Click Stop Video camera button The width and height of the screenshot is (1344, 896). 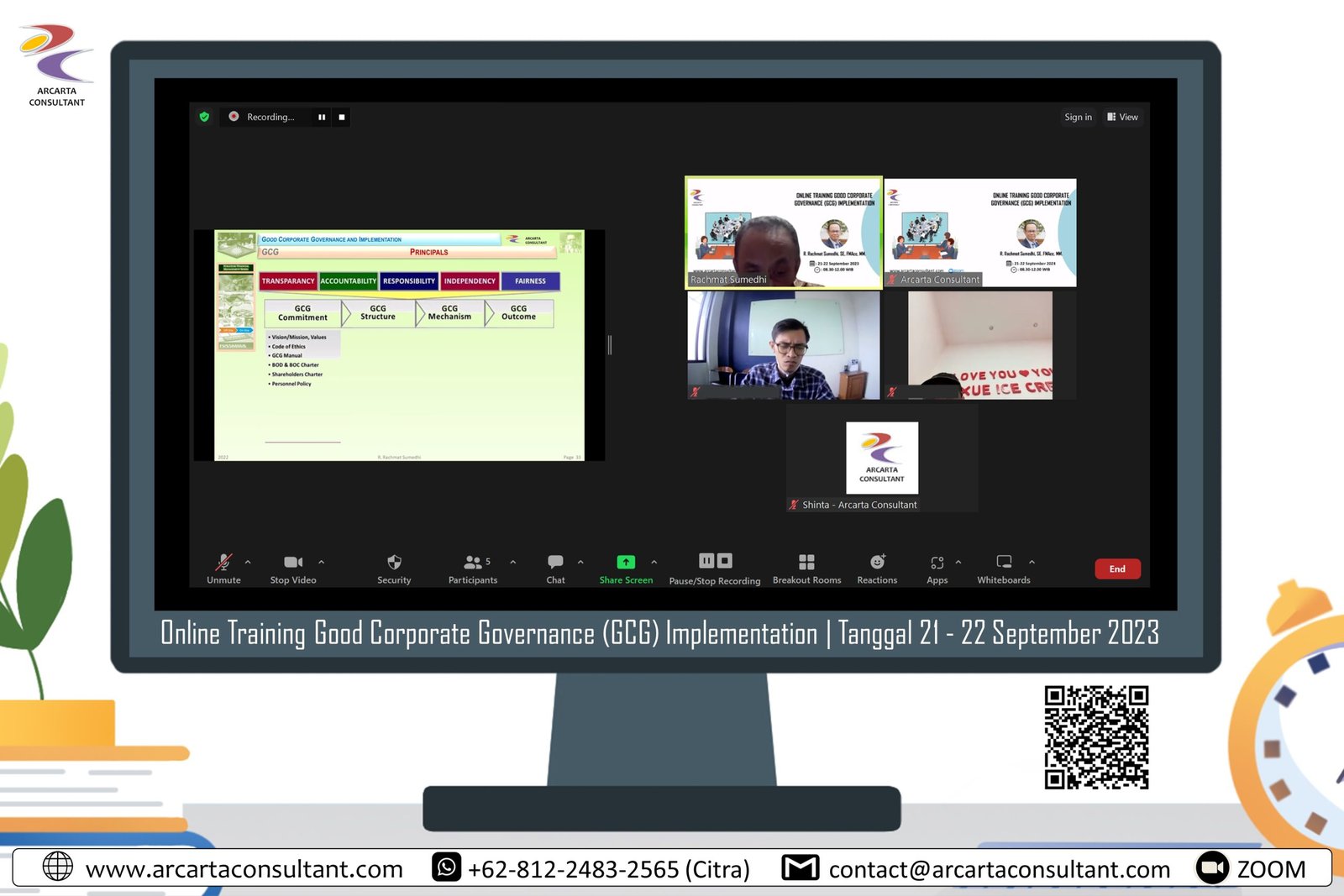pyautogui.click(x=293, y=563)
